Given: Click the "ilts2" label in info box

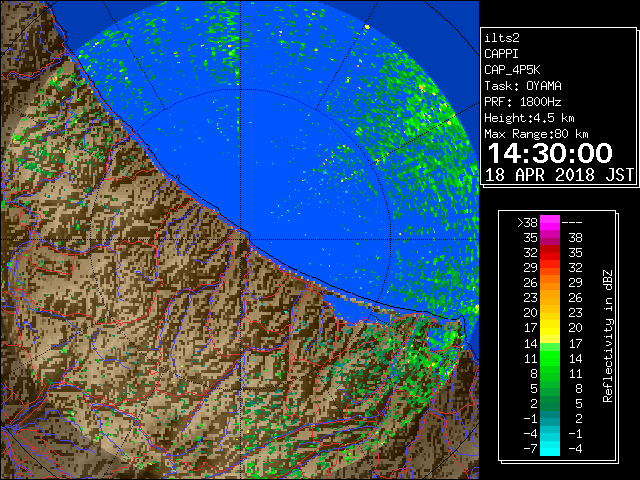Looking at the screenshot, I should click(502, 38).
